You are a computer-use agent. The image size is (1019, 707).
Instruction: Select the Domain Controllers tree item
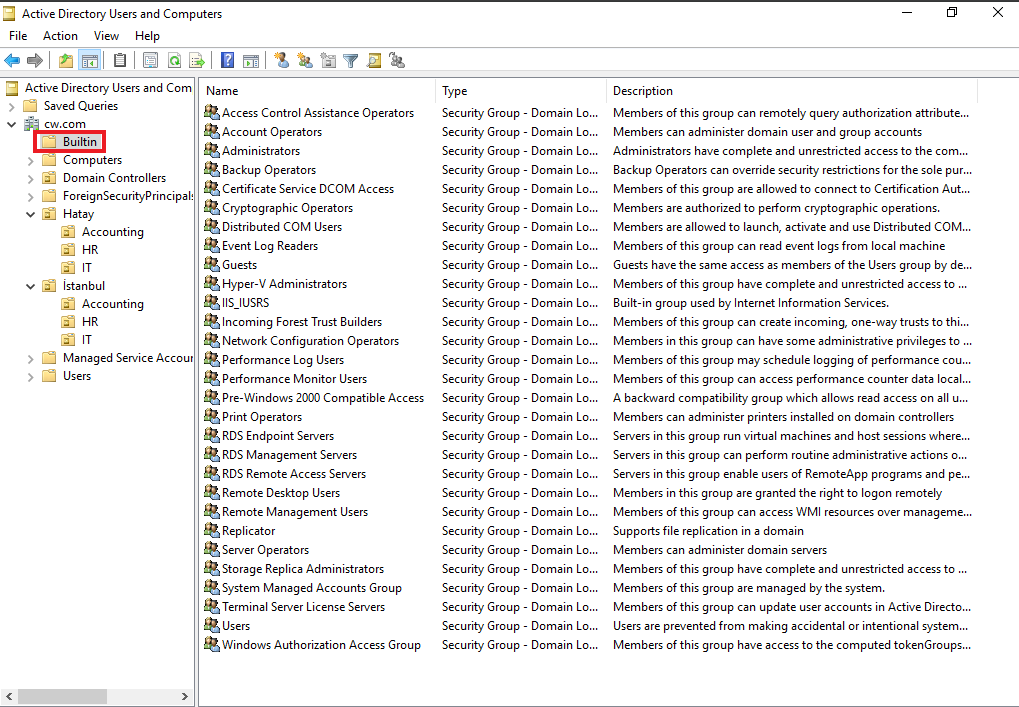[114, 178]
